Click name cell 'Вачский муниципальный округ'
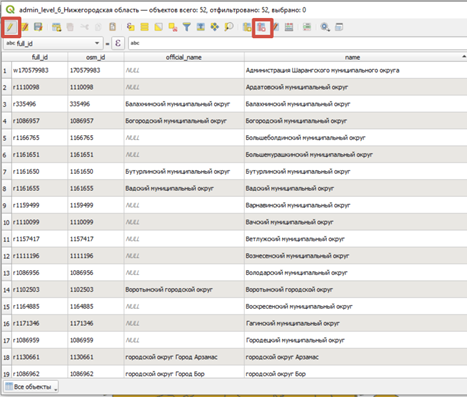The width and height of the screenshot is (467, 397). pos(355,222)
